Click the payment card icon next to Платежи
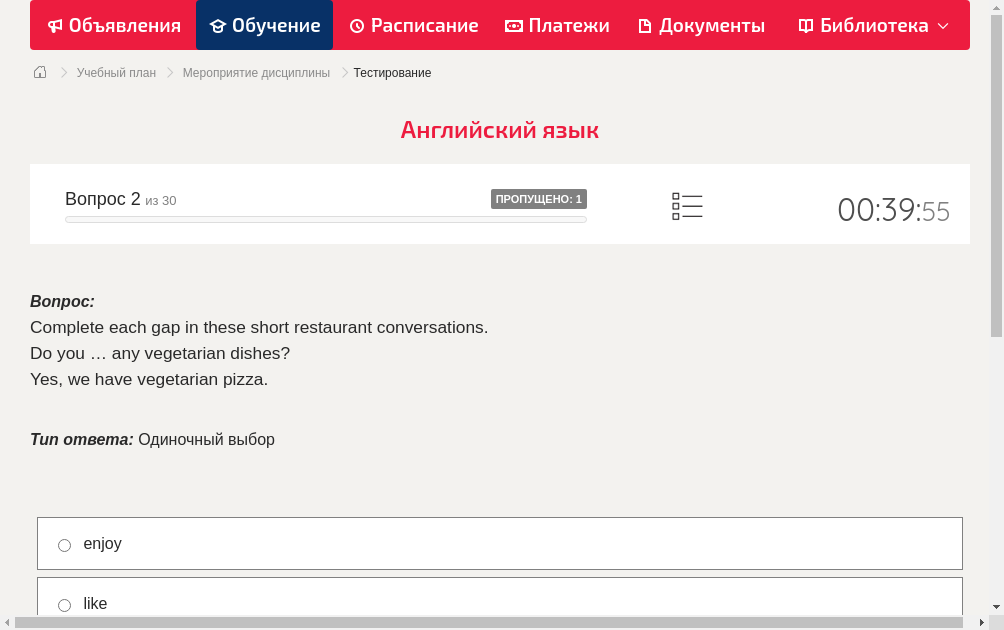The image size is (1004, 630). [x=513, y=25]
